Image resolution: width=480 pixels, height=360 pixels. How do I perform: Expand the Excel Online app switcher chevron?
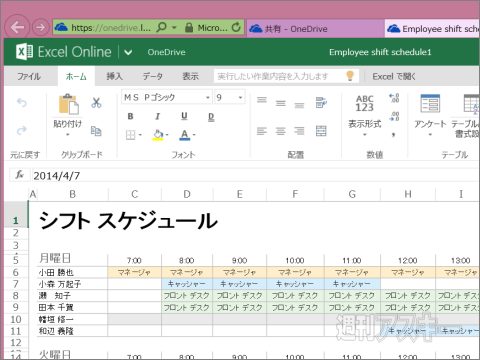point(128,52)
